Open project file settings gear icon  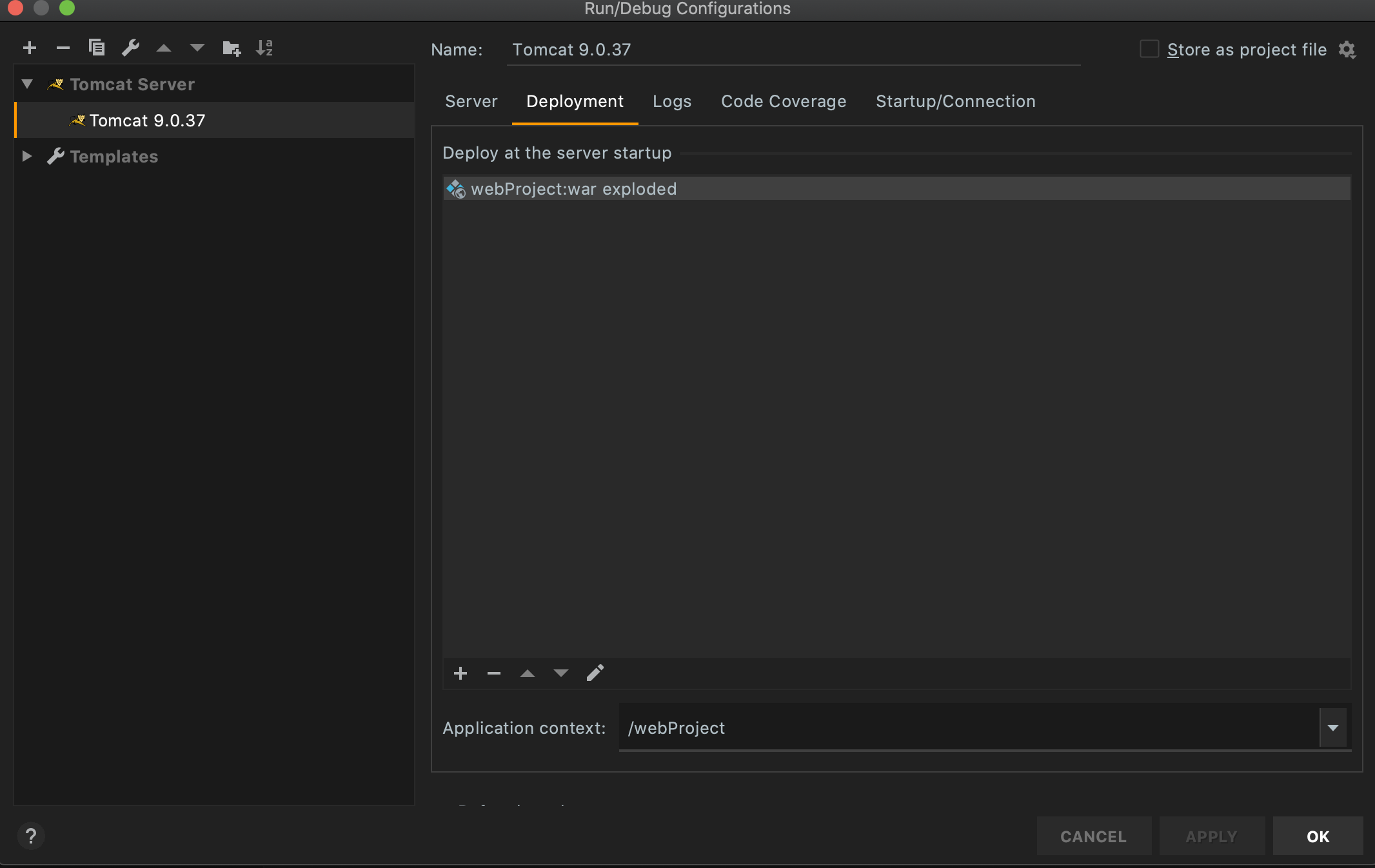pyautogui.click(x=1347, y=50)
